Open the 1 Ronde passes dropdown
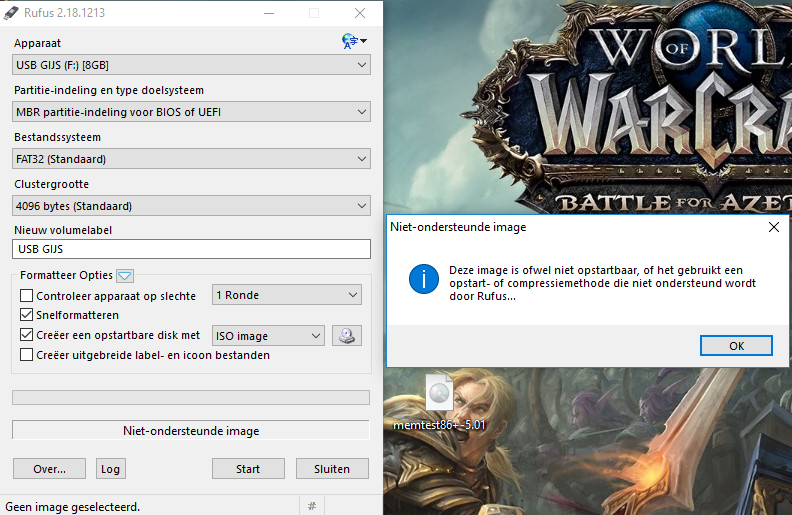 (x=287, y=295)
